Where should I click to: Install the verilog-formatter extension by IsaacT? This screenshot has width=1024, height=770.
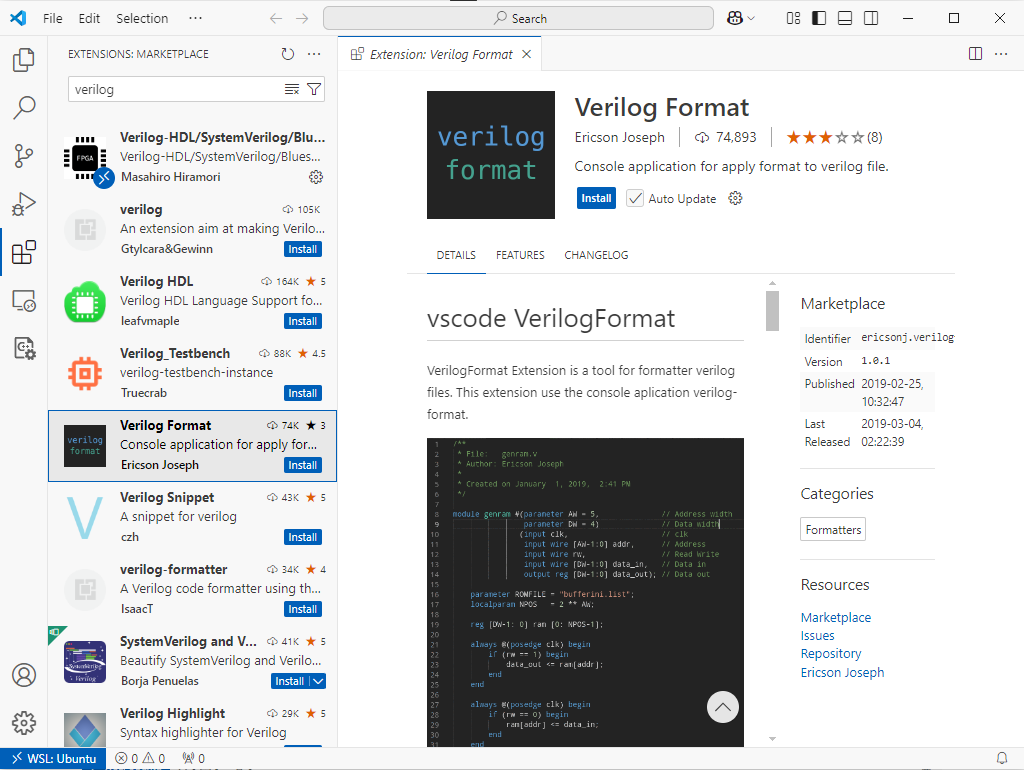click(x=303, y=609)
